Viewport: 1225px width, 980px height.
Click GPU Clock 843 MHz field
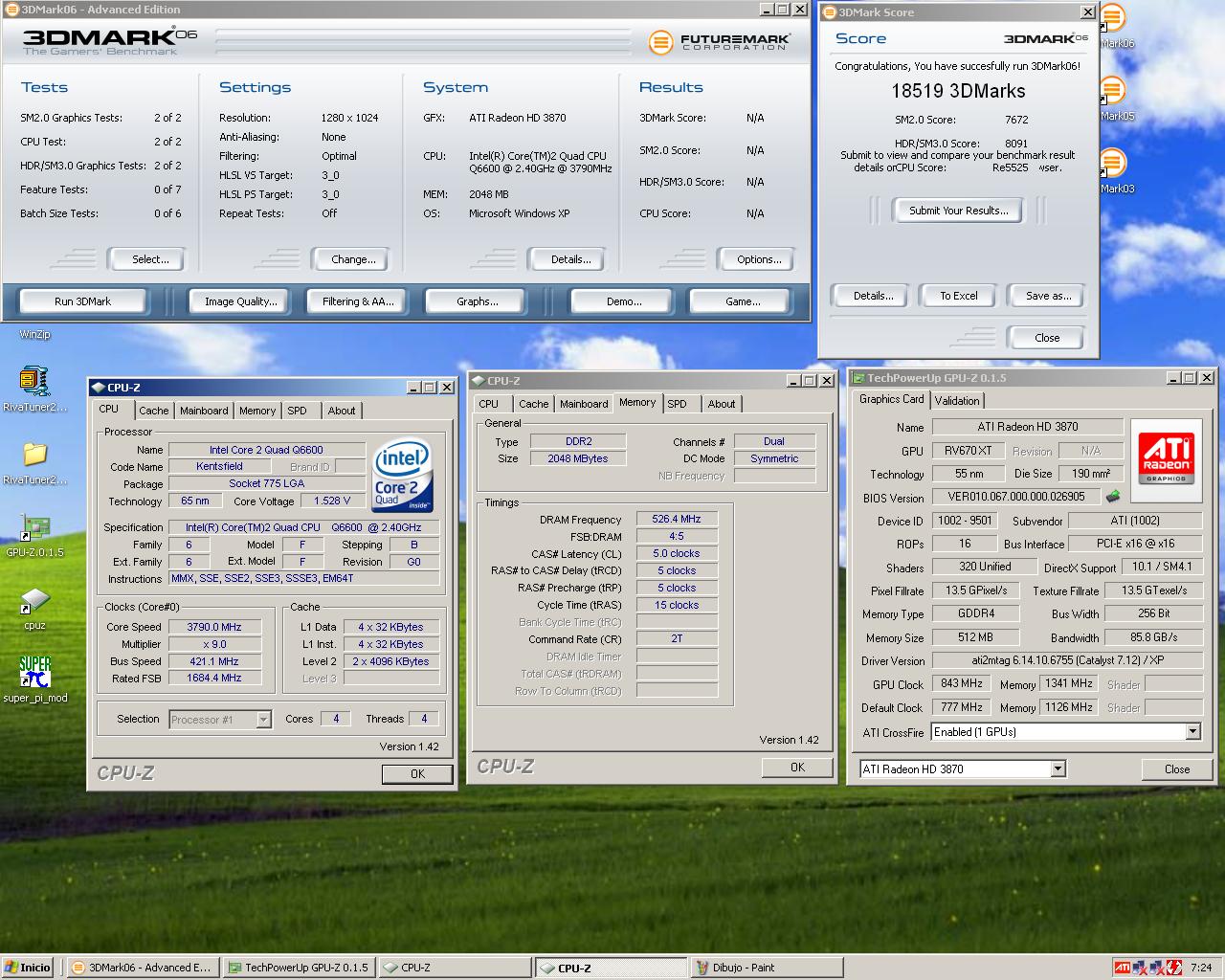tap(962, 684)
